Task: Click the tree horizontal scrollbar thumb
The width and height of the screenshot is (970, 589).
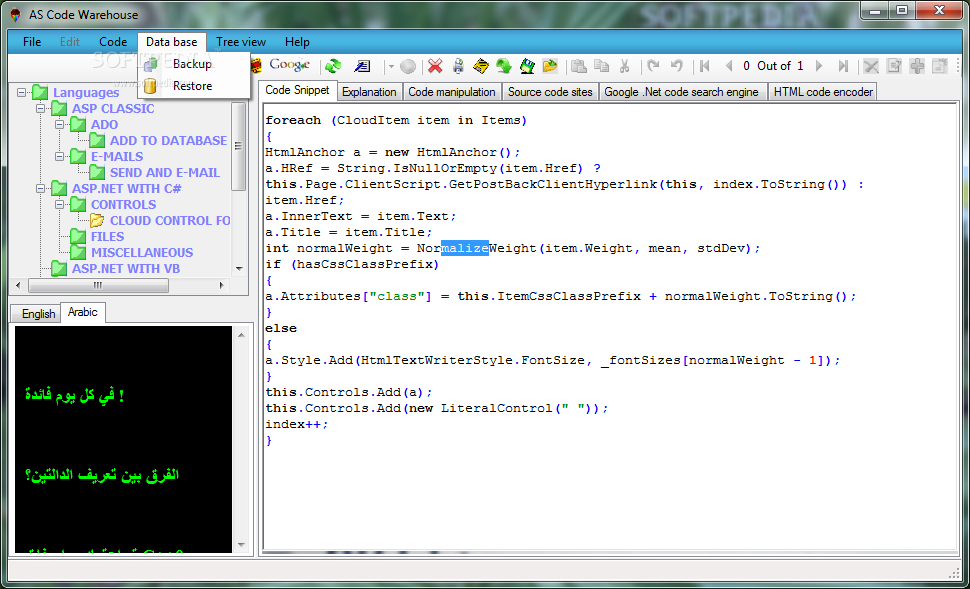Action: tap(98, 286)
